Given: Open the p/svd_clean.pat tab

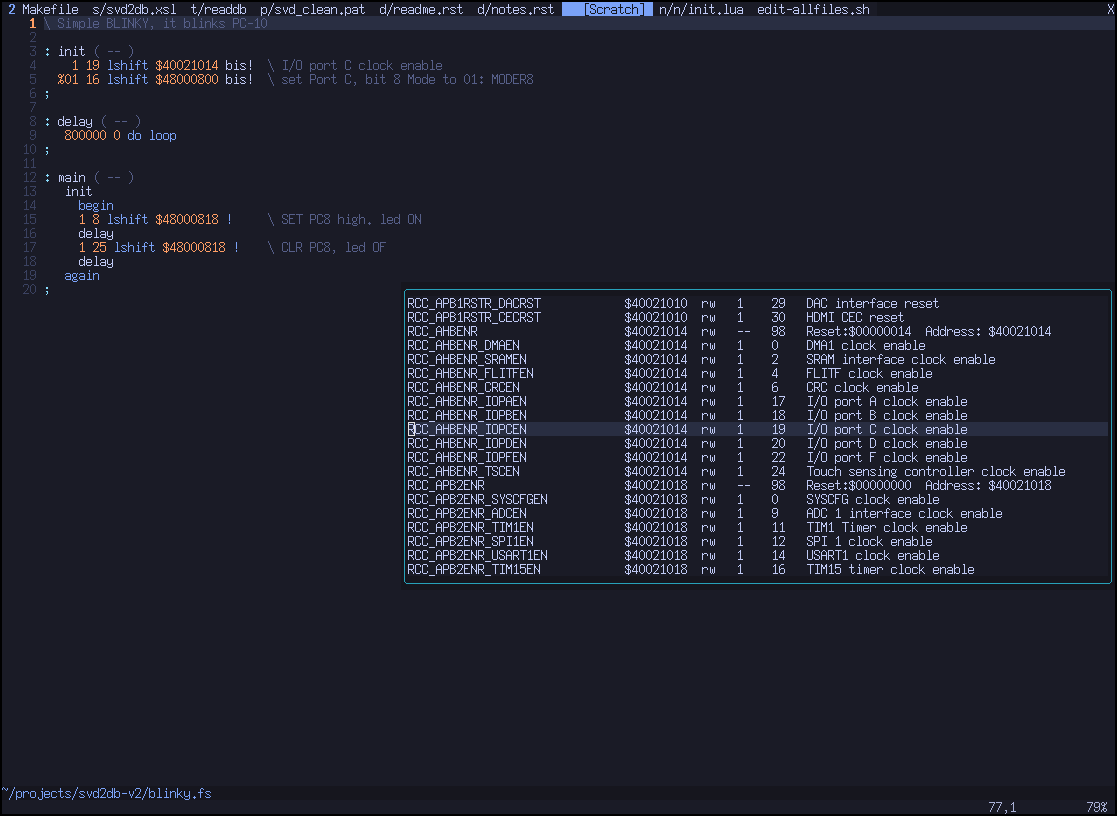Looking at the screenshot, I should pyautogui.click(x=312, y=9).
